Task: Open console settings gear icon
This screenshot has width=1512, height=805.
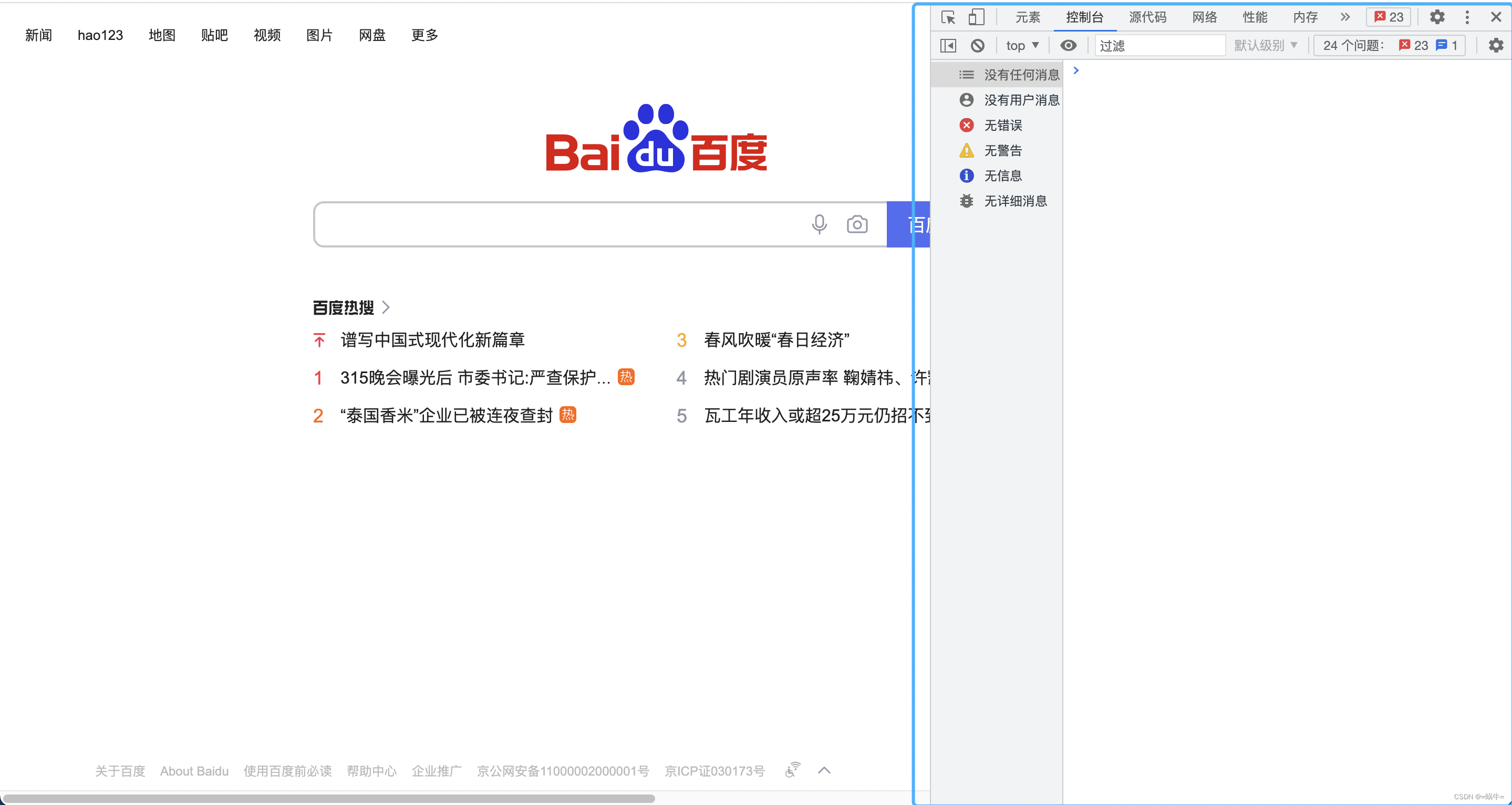Action: 1496,45
